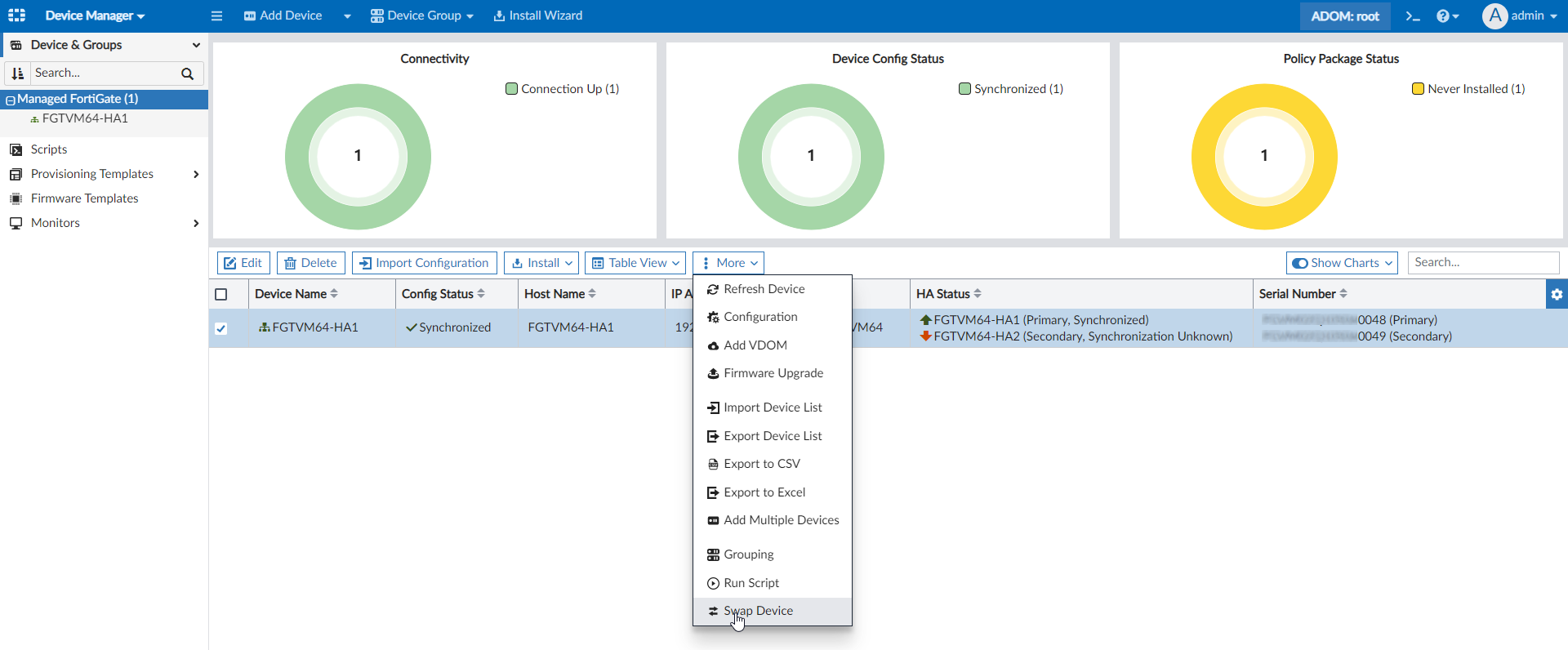Click the device table search field
The height and width of the screenshot is (650, 1568).
tap(1483, 262)
